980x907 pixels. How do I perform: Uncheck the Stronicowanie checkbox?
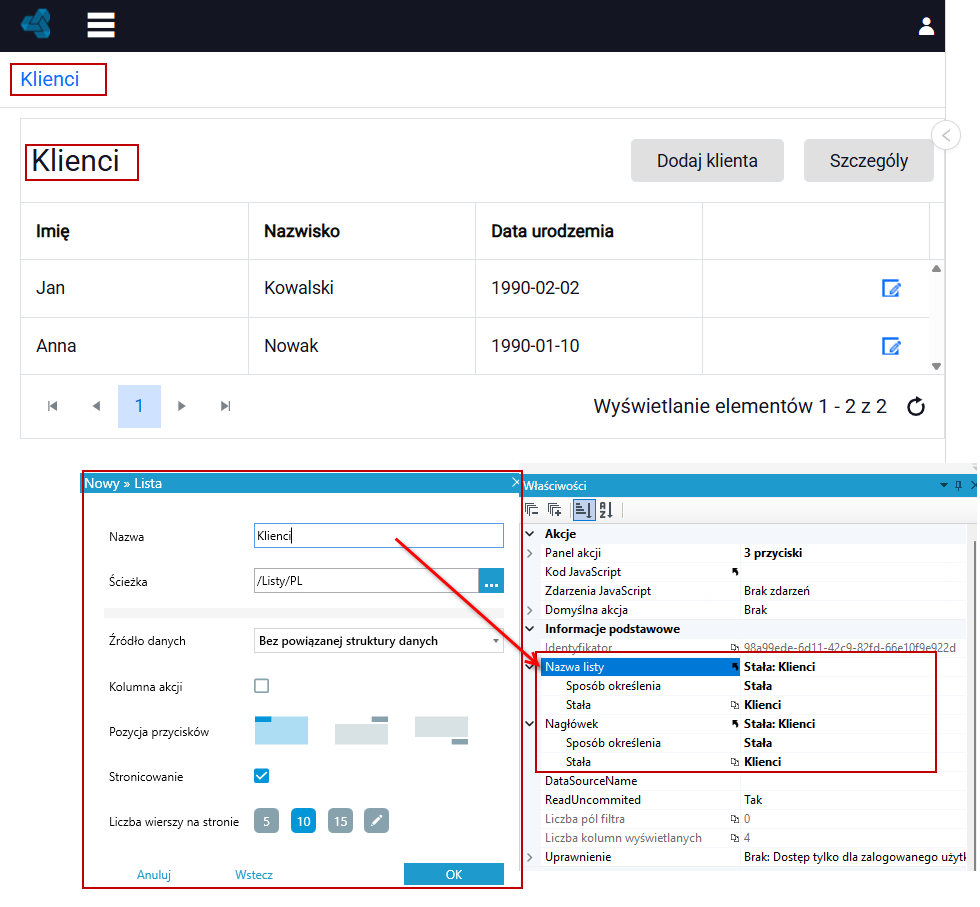261,776
